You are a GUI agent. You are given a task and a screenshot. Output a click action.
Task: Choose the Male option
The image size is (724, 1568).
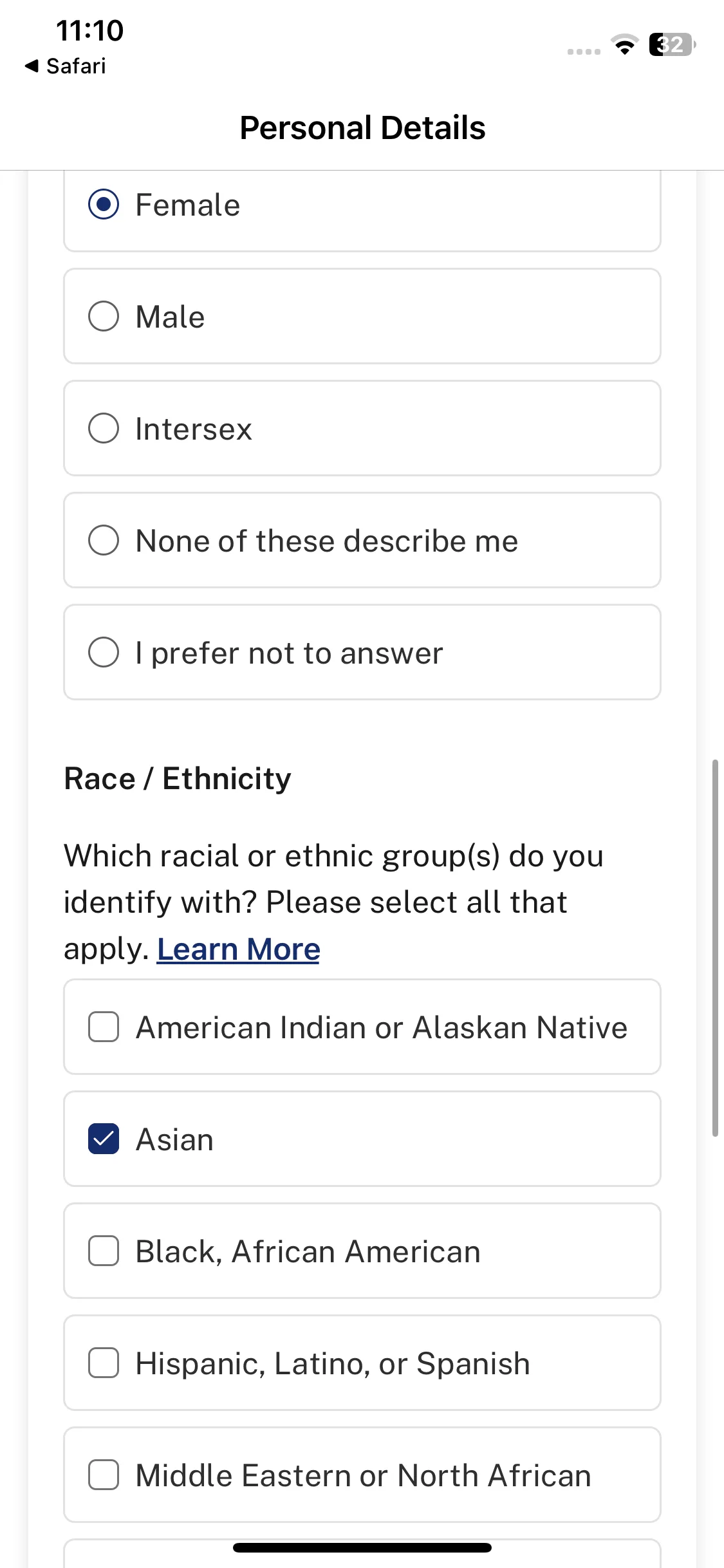(362, 316)
